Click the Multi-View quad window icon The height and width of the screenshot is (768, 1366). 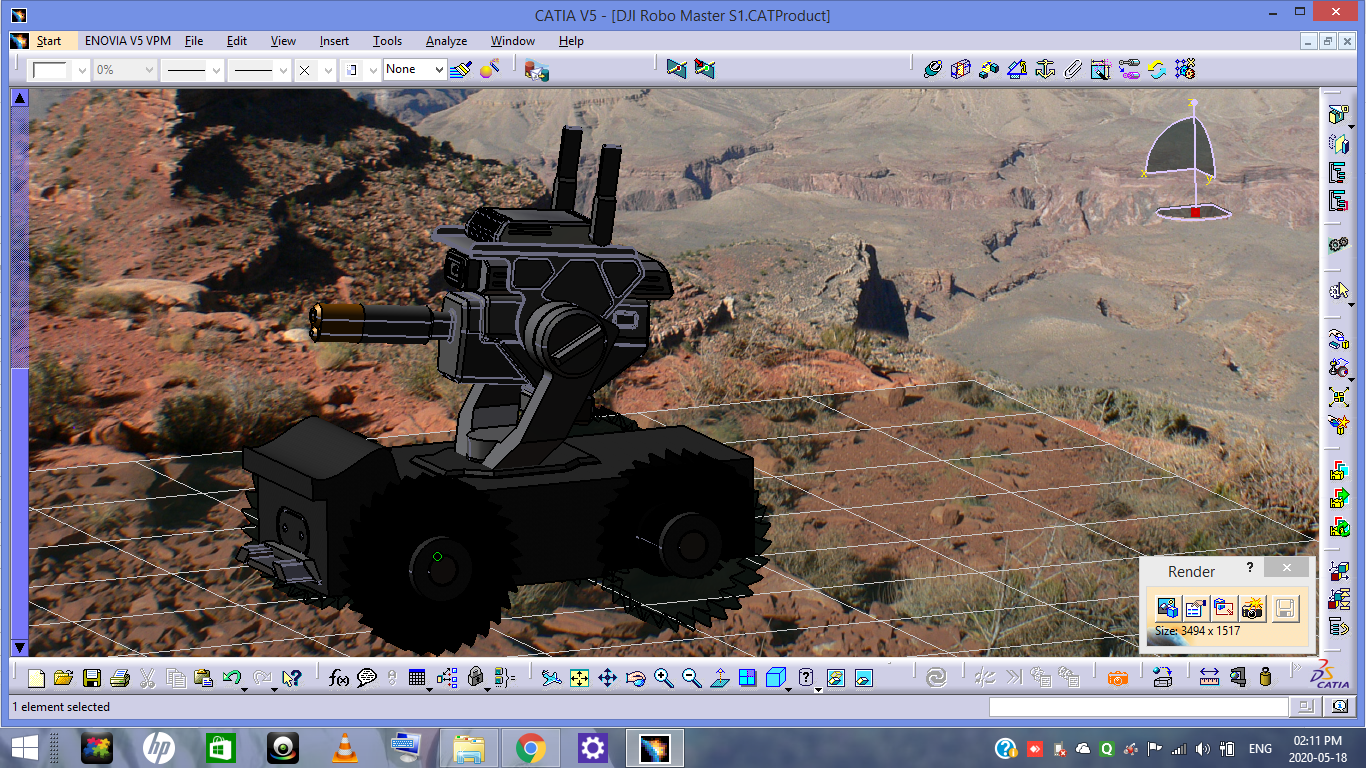click(747, 678)
